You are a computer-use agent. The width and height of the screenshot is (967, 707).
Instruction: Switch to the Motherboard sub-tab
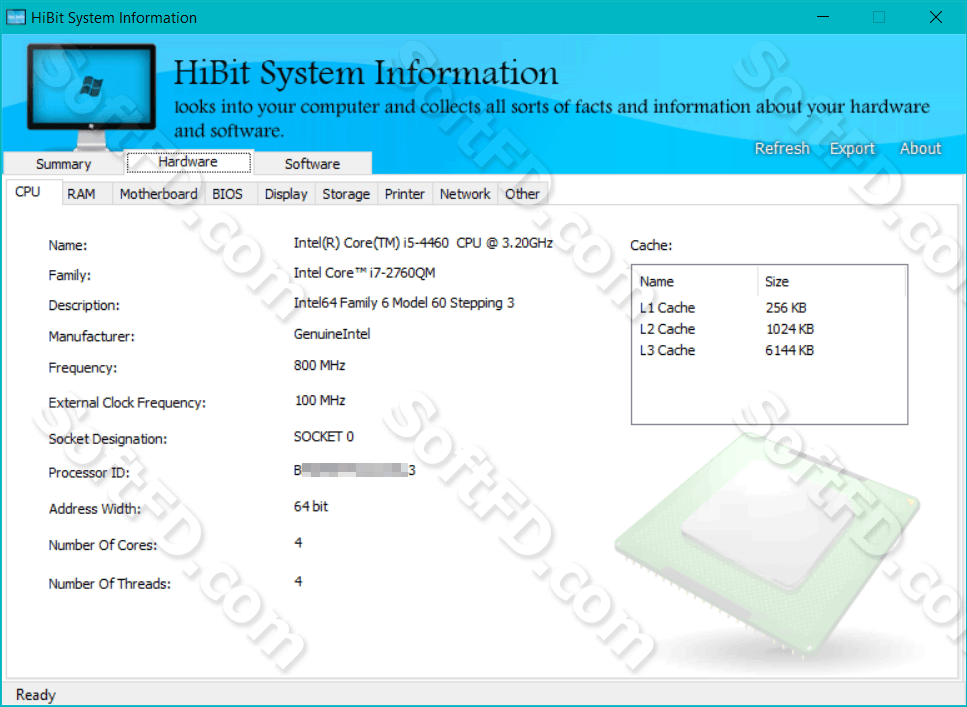pos(158,194)
